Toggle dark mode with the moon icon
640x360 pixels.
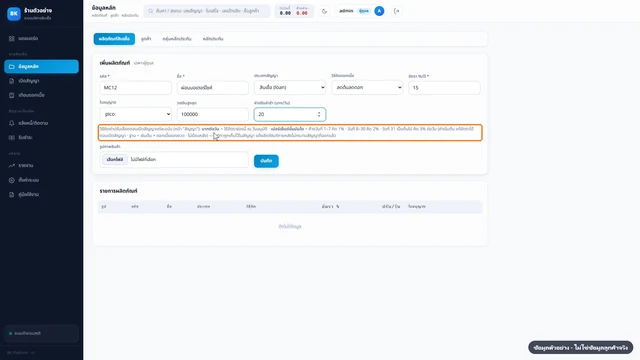tap(324, 11)
